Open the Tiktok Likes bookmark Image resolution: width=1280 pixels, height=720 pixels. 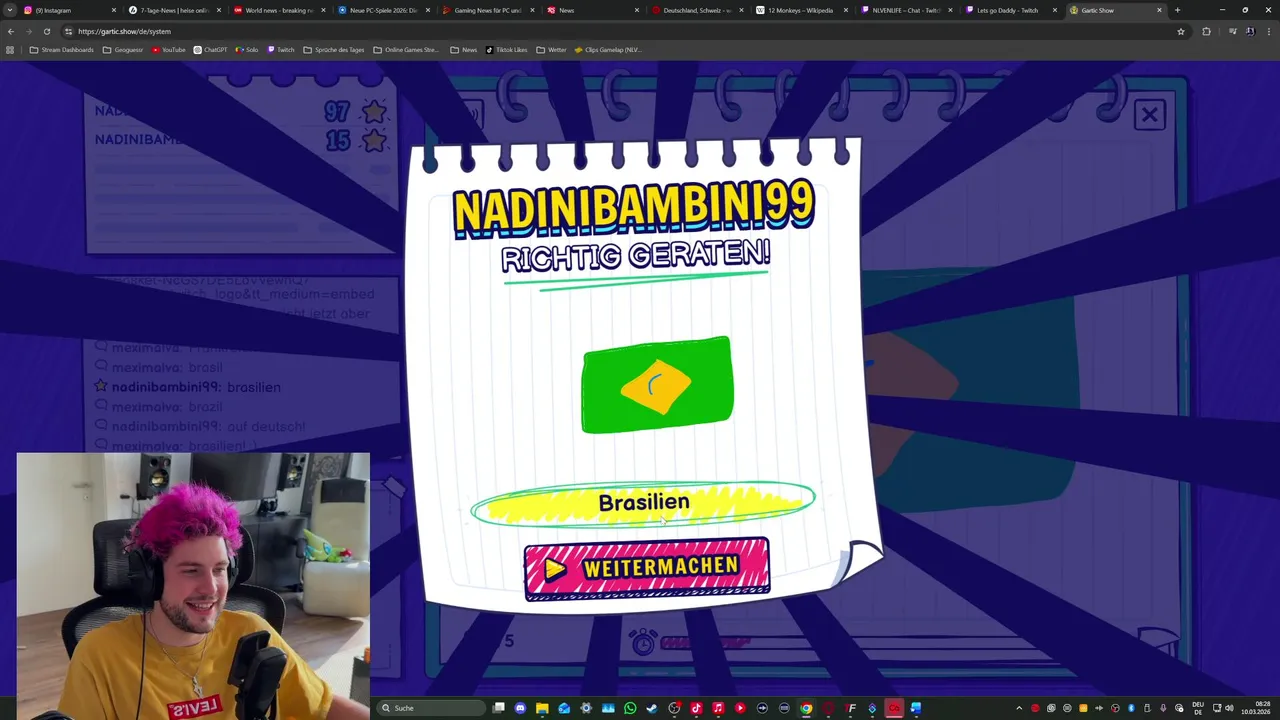pyautogui.click(x=507, y=49)
